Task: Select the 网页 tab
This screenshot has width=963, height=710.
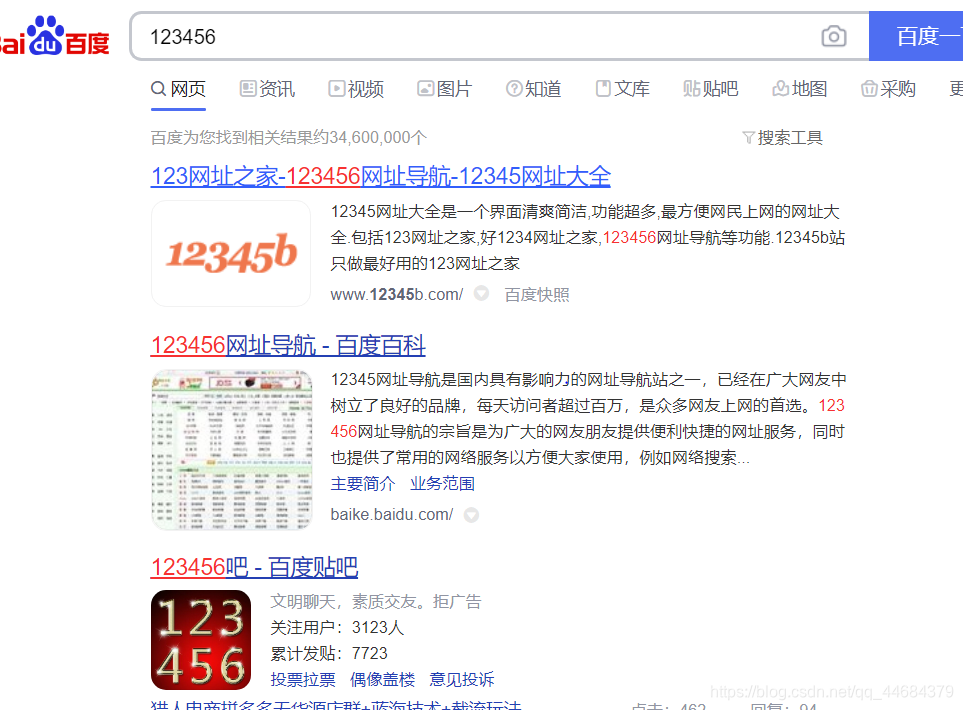Action: click(x=178, y=89)
